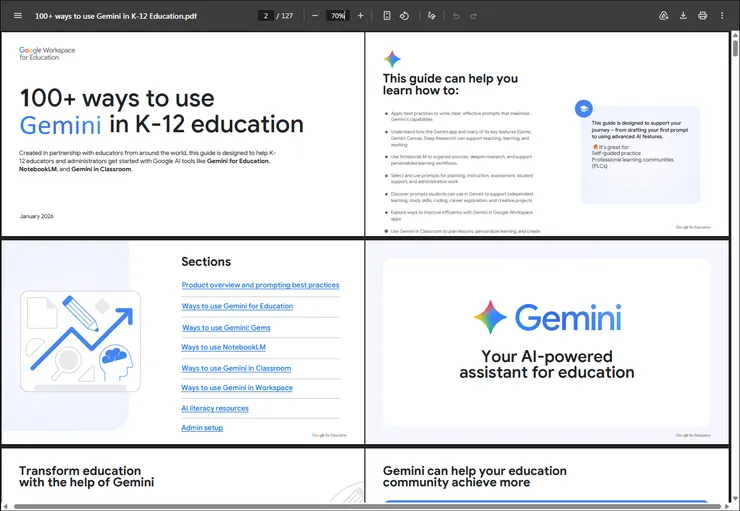Click the chart and pencil illustration

(80, 341)
